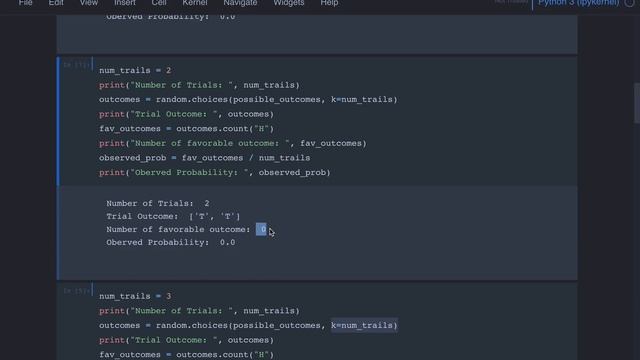Image resolution: width=640 pixels, height=360 pixels.
Task: Open the Navigate menu
Action: pyautogui.click(x=240, y=3)
